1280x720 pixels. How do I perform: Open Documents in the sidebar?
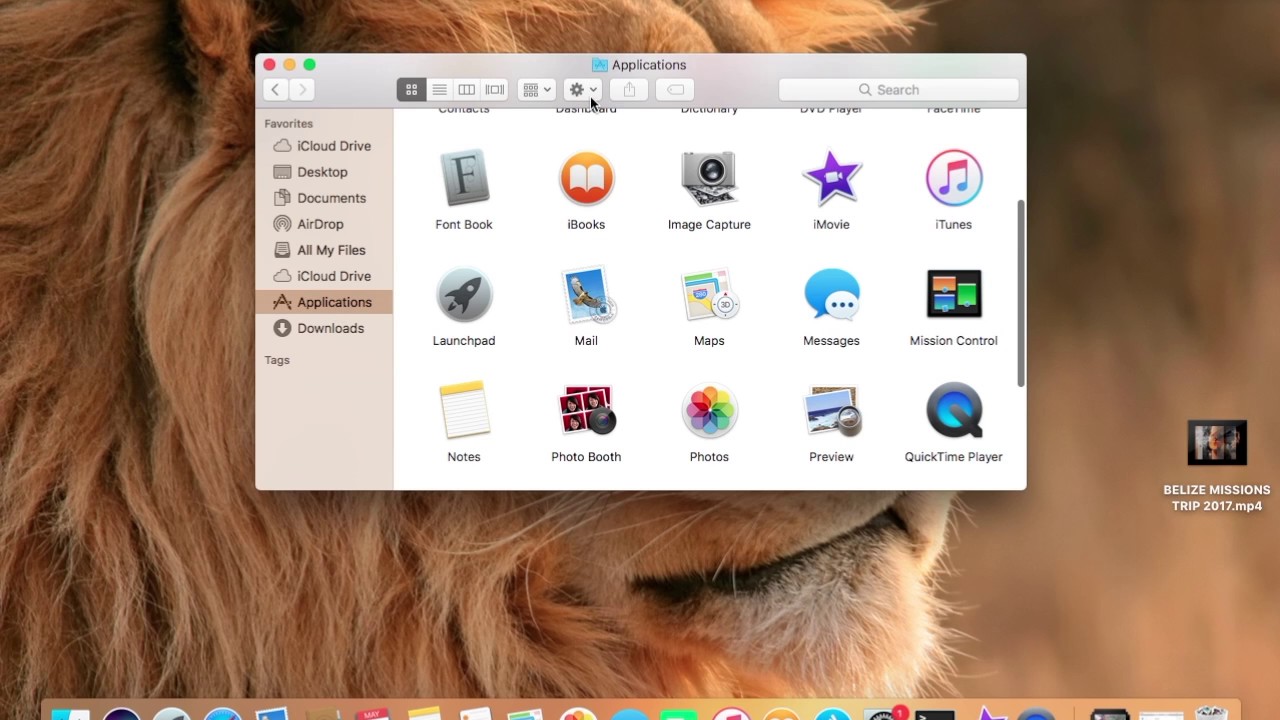coord(324,198)
